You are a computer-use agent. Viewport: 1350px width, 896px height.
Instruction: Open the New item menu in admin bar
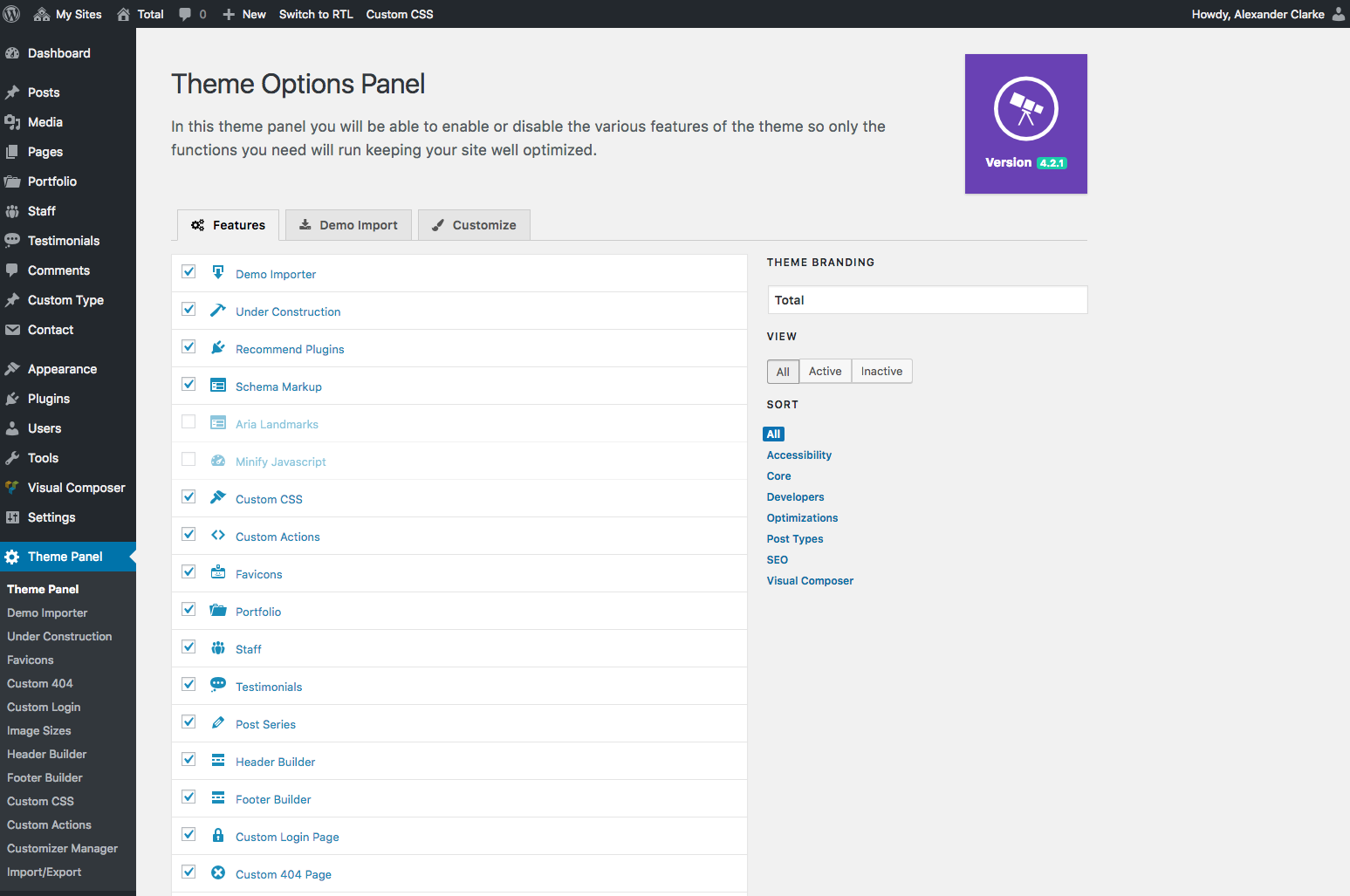(x=243, y=14)
